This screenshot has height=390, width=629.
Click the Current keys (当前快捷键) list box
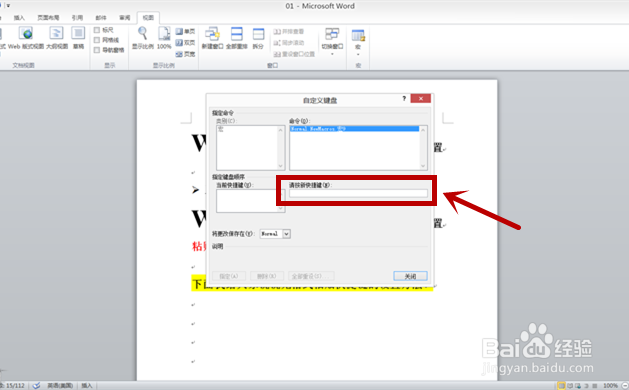[x=251, y=201]
